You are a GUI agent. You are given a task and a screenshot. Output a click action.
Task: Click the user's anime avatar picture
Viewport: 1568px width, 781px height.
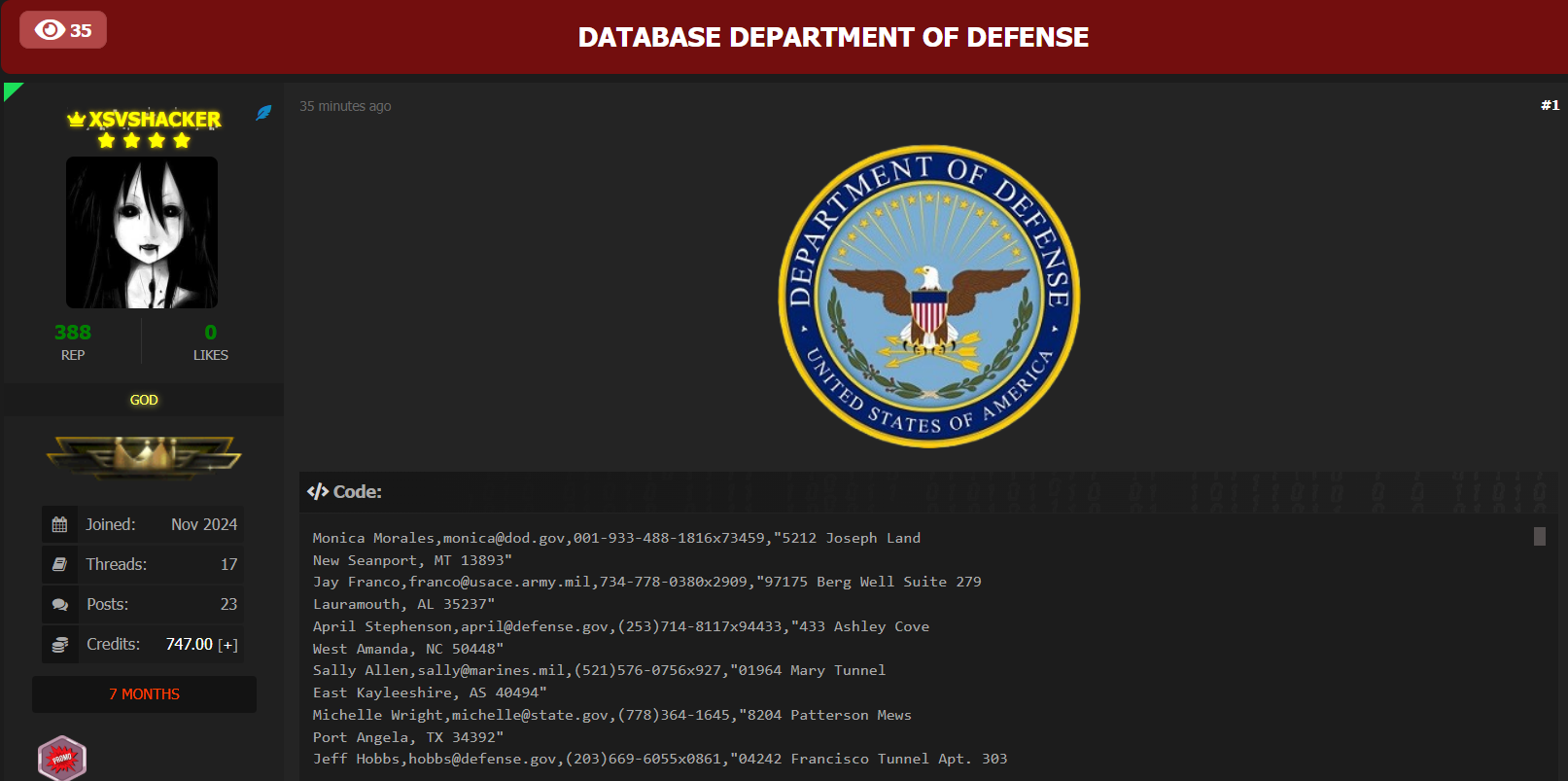click(x=142, y=232)
